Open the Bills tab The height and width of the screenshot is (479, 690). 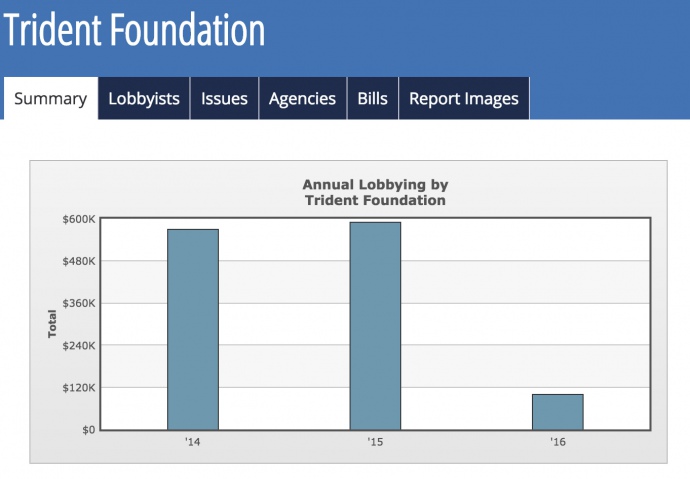372,99
